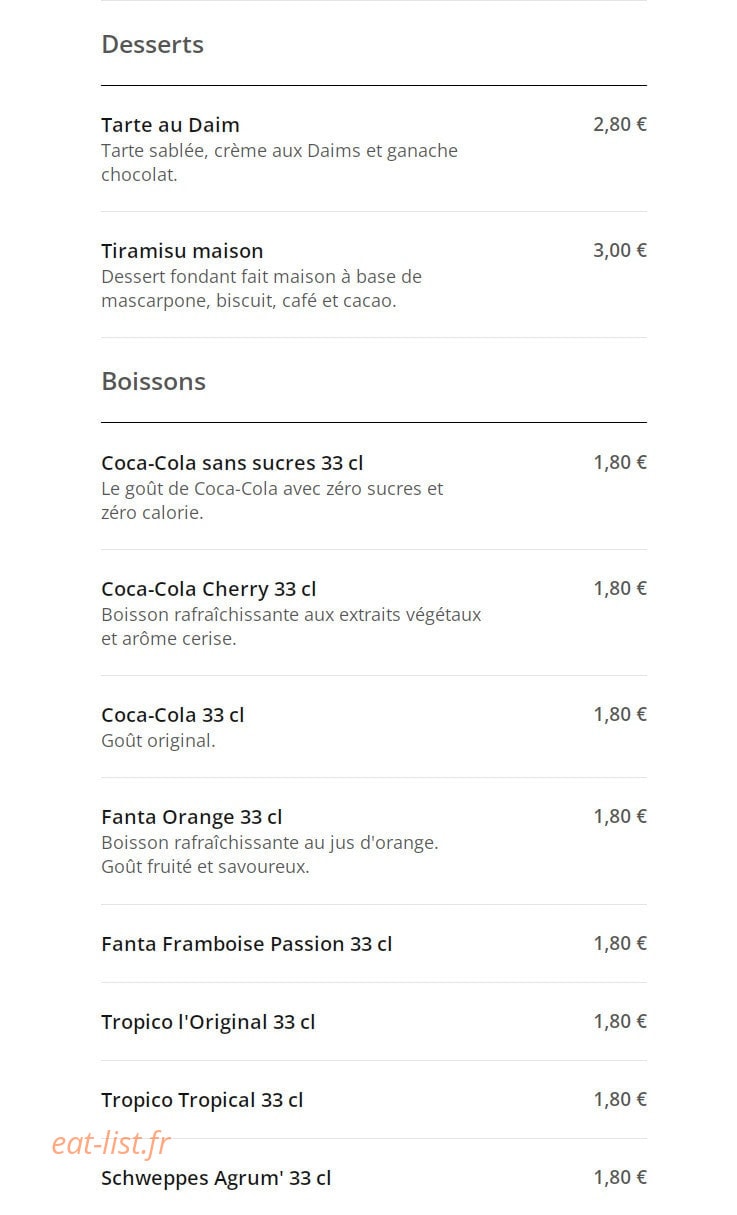737x1215 pixels.
Task: Click the 3,00 € Tiramisu price
Action: tap(620, 251)
